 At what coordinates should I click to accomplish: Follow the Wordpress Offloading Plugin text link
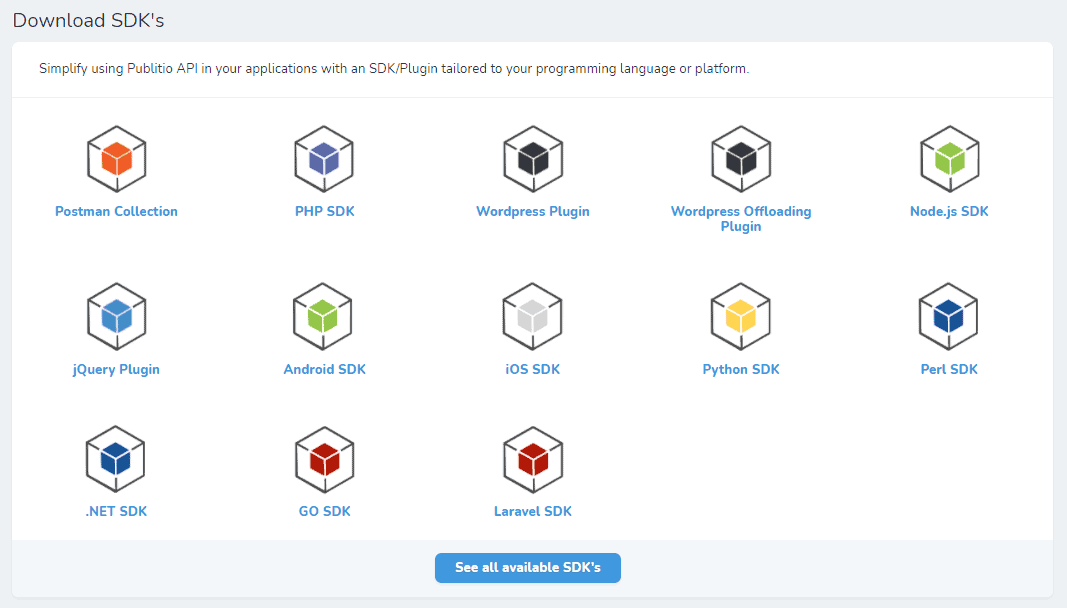[x=741, y=219]
